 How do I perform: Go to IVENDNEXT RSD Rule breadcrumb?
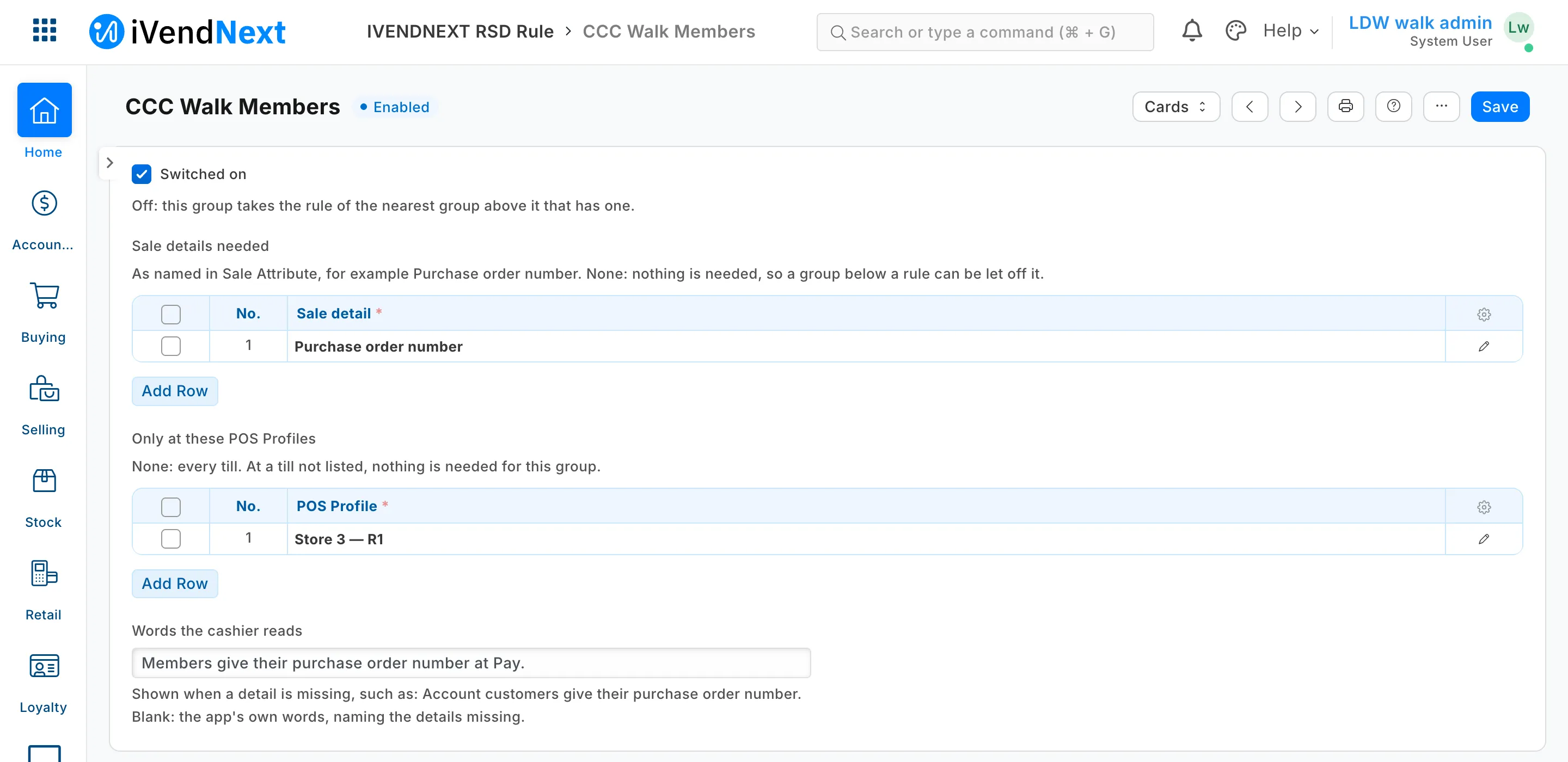point(460,31)
